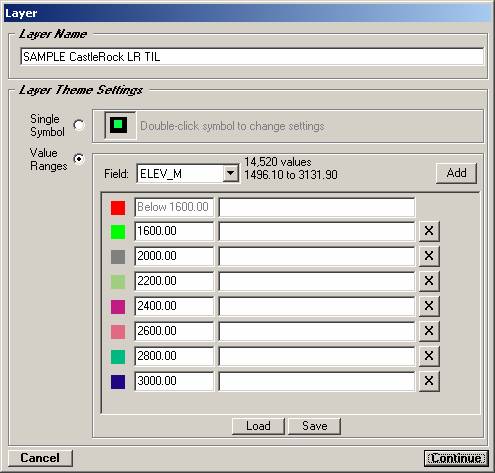Delete the 2000.00 range row
The width and height of the screenshot is (495, 473).
click(x=429, y=256)
